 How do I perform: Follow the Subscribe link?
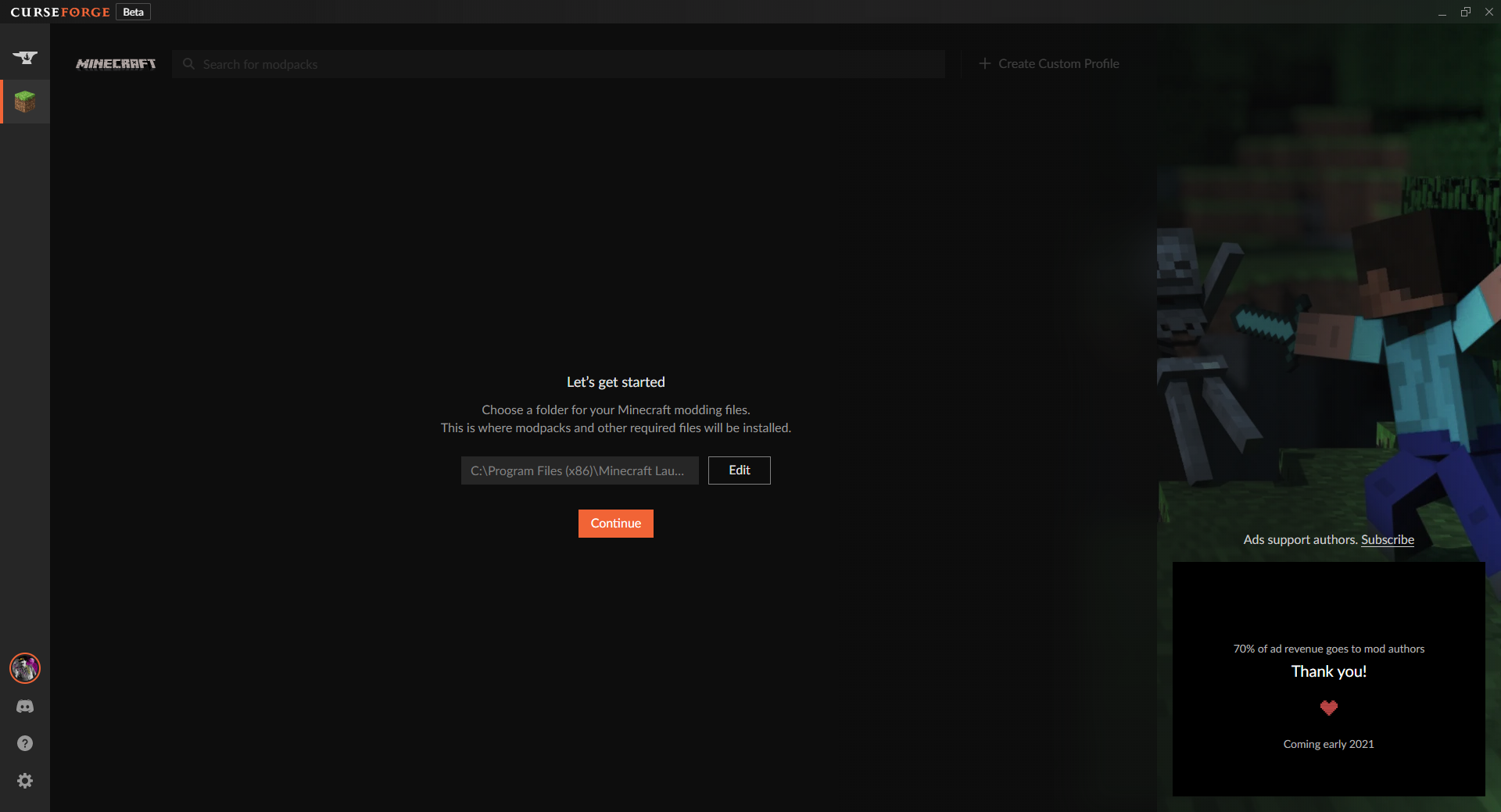pos(1387,540)
